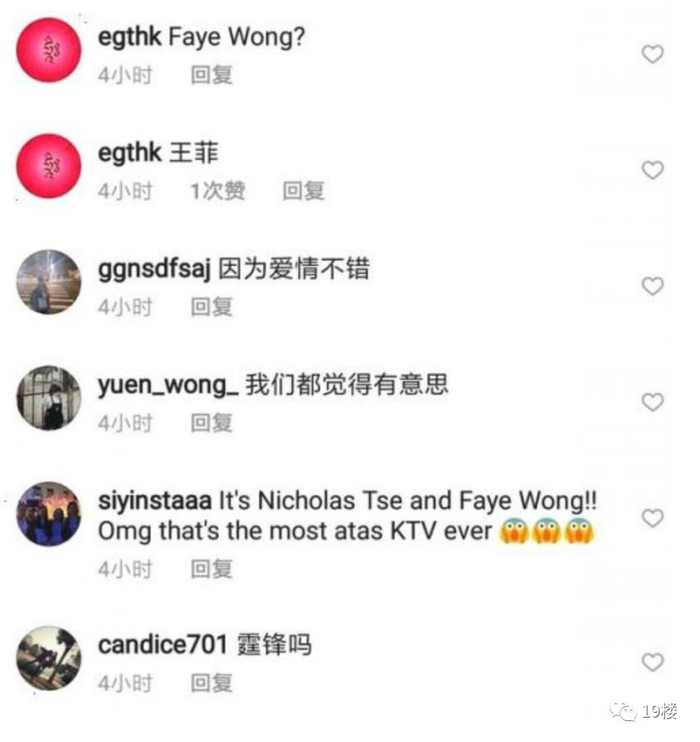Open the 19楼 WeChat watermark logo
Image resolution: width=700 pixels, height=742 pixels.
click(x=645, y=711)
